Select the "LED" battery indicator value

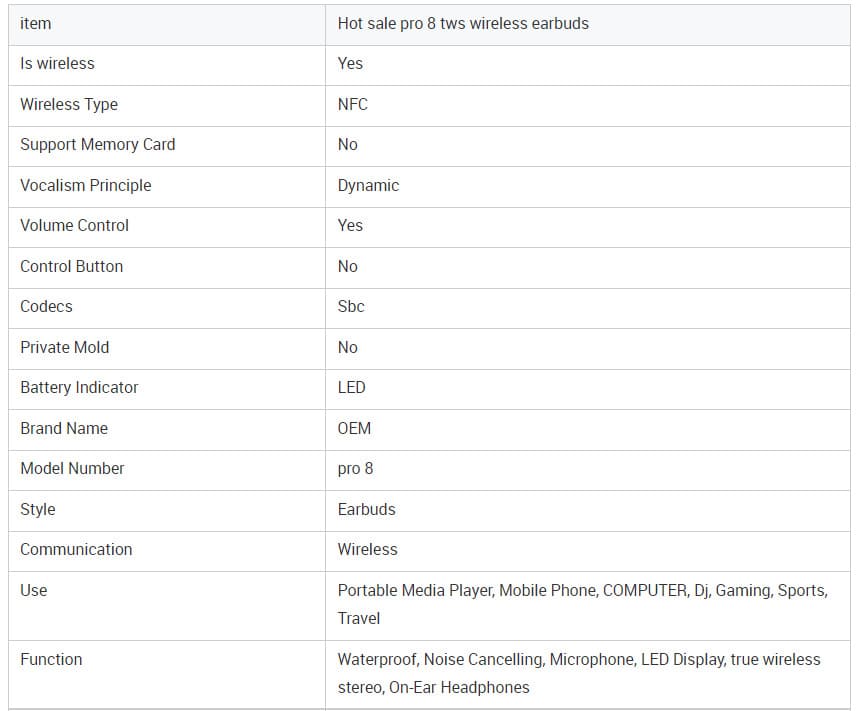[351, 387]
